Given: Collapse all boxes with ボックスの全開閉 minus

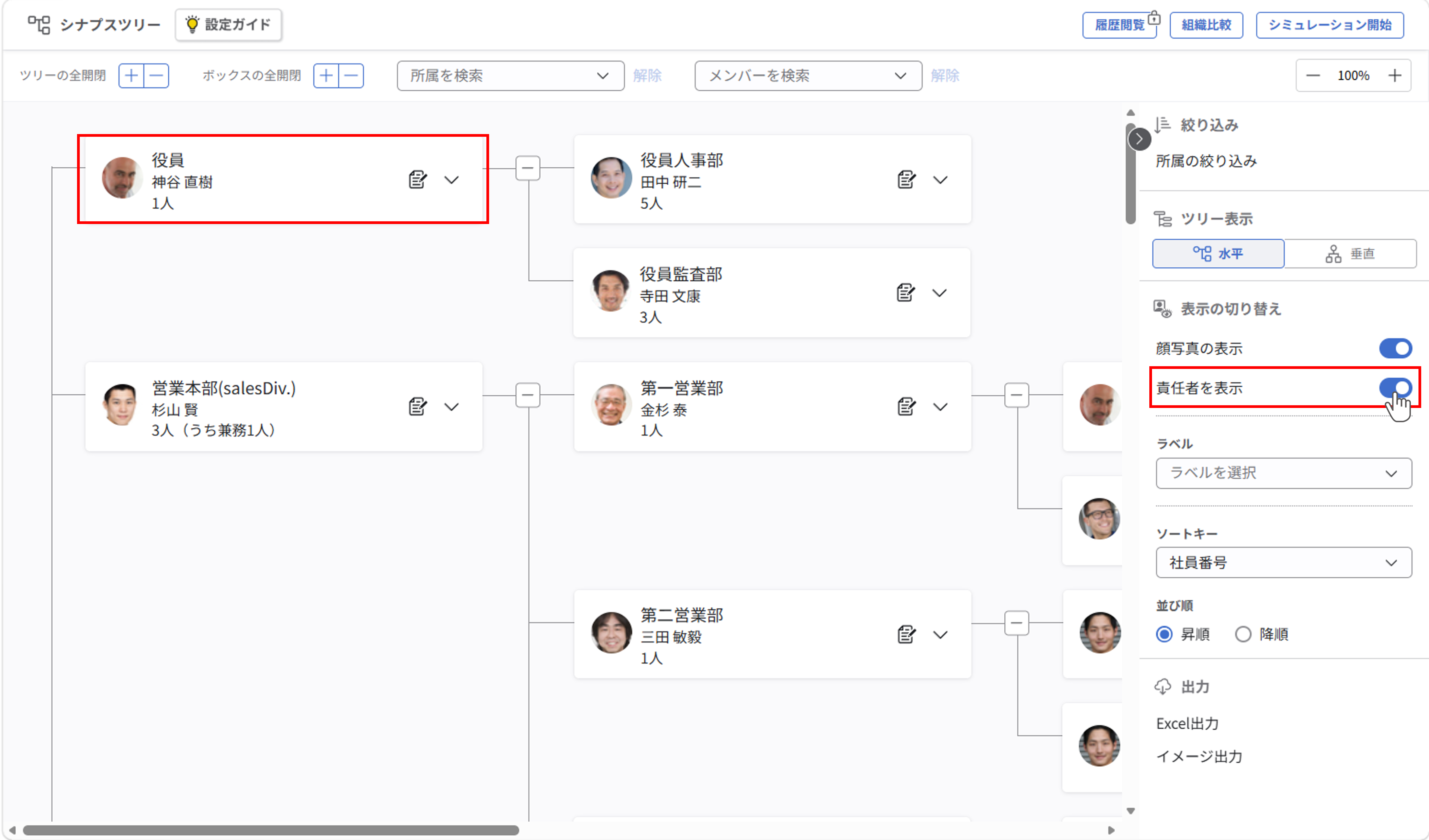Looking at the screenshot, I should click(351, 75).
